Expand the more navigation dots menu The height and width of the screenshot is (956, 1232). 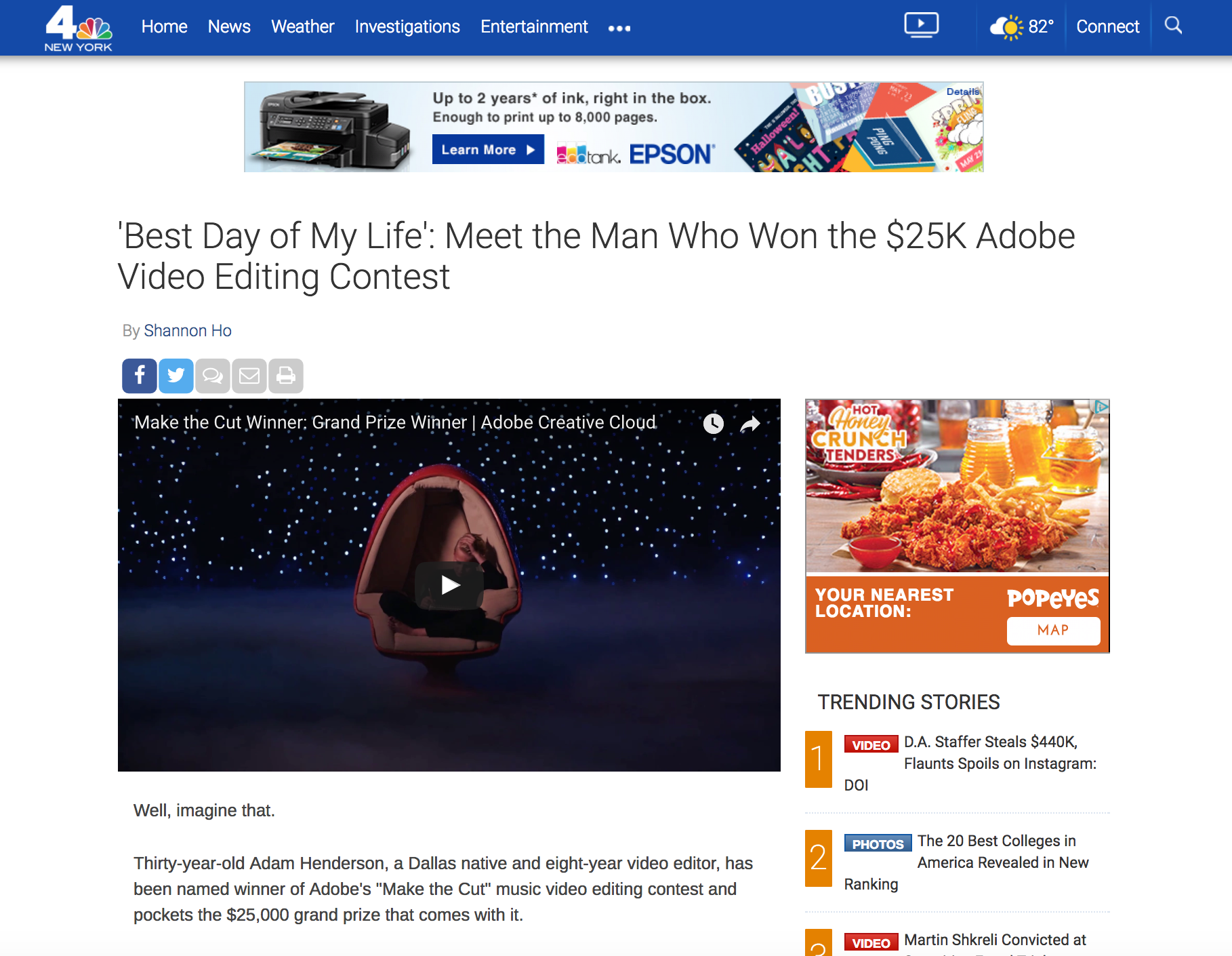tap(619, 28)
